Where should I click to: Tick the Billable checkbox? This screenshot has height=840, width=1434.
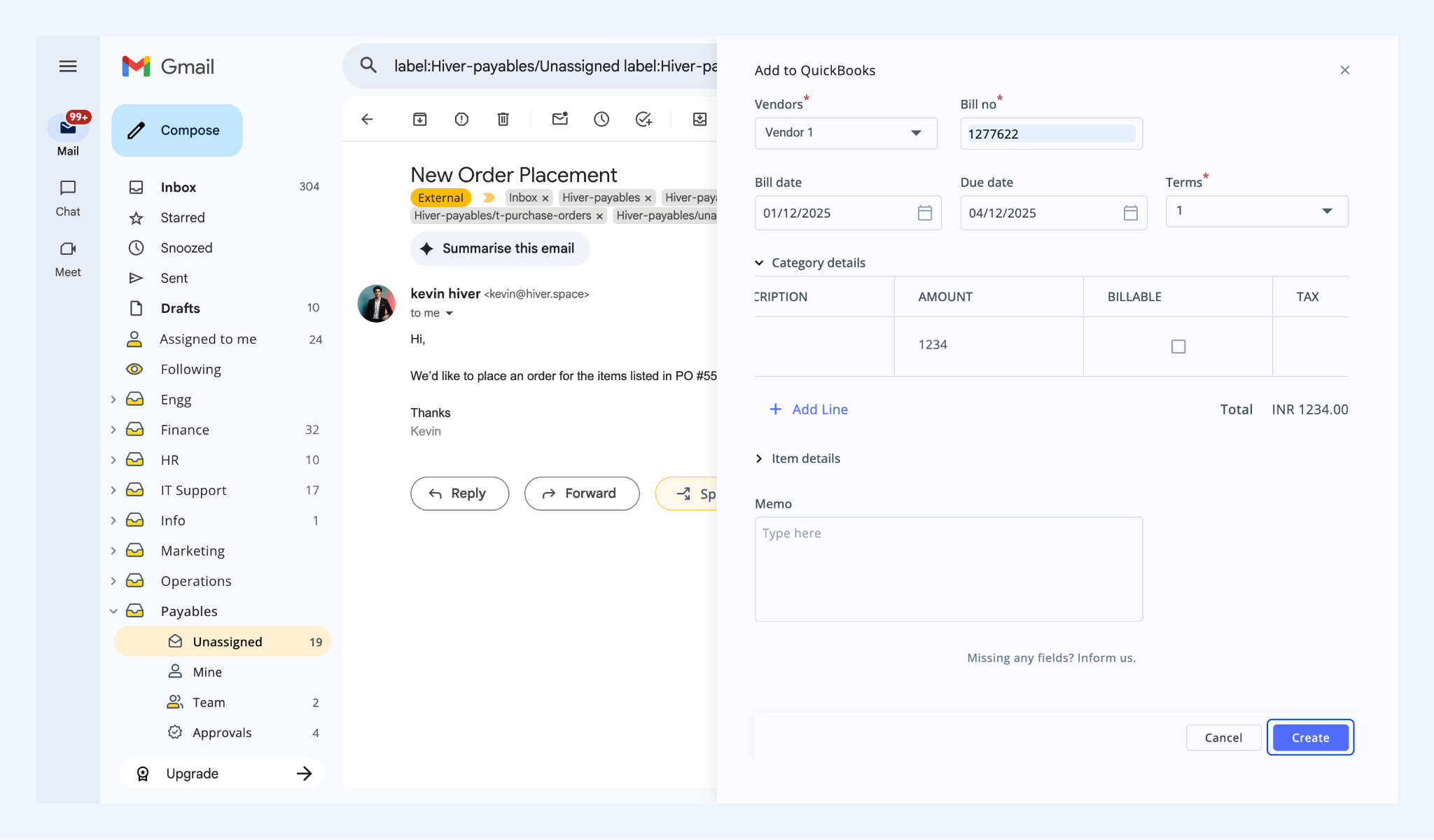click(1178, 346)
